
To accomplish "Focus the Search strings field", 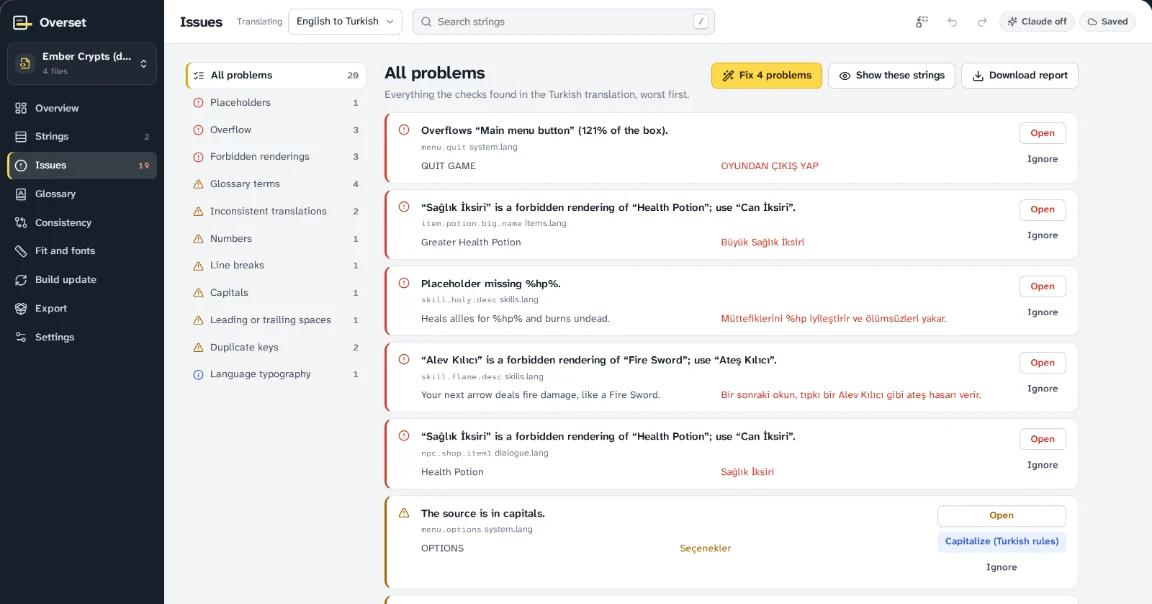I will pyautogui.click(x=564, y=22).
